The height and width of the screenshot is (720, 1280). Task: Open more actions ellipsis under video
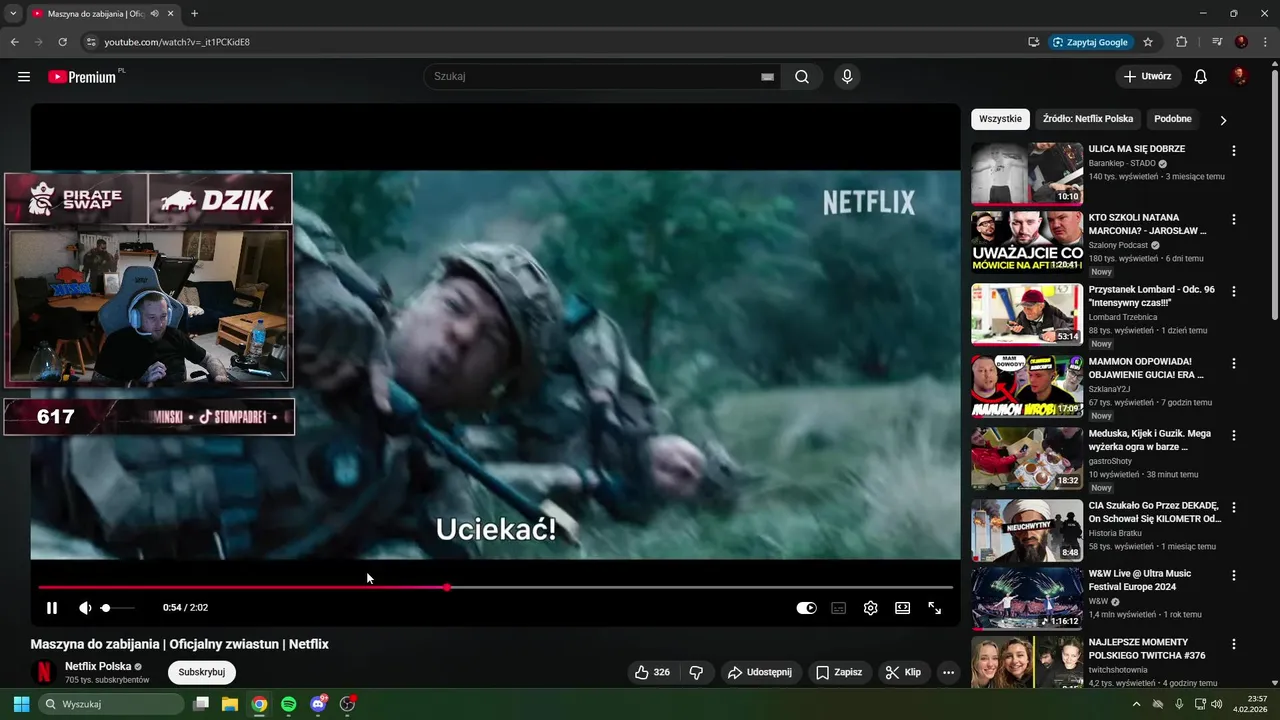pyautogui.click(x=948, y=673)
